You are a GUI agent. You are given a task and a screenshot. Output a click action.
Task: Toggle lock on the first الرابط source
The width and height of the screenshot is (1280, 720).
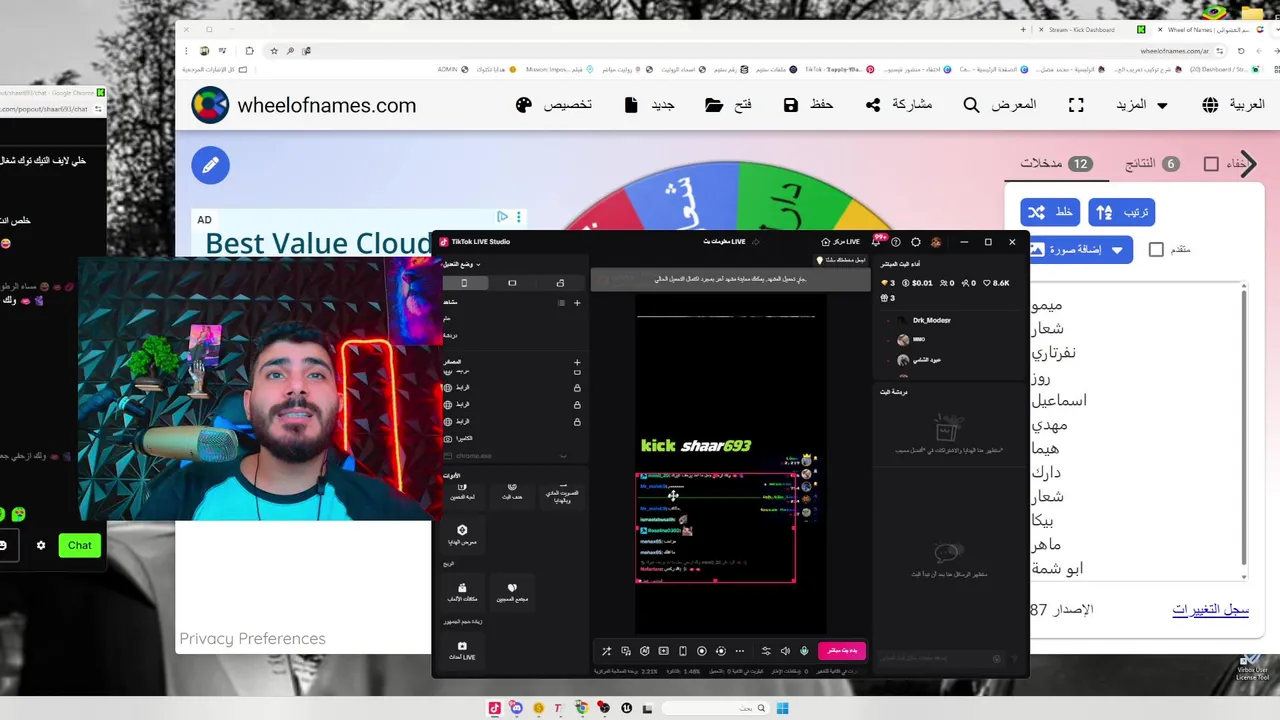[x=577, y=388]
